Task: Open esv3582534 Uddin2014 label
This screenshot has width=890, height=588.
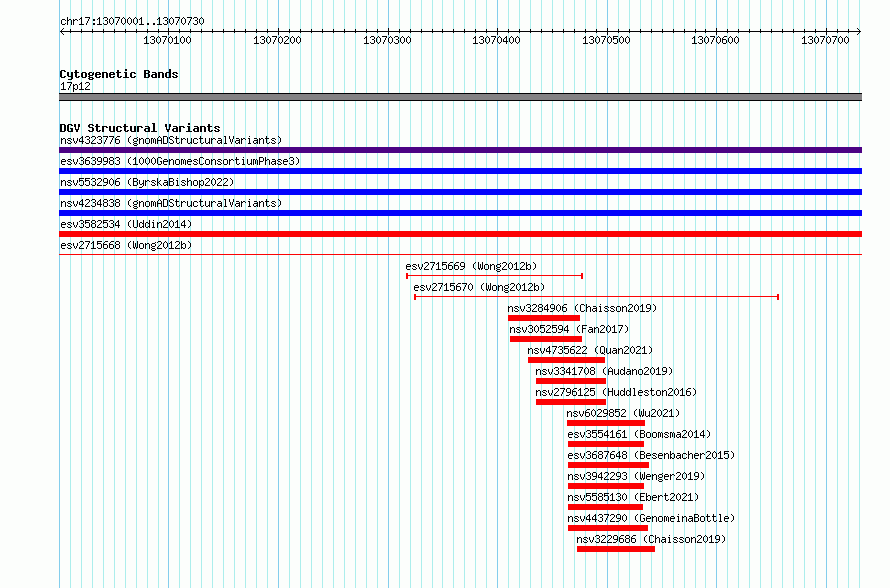Action: [126, 224]
